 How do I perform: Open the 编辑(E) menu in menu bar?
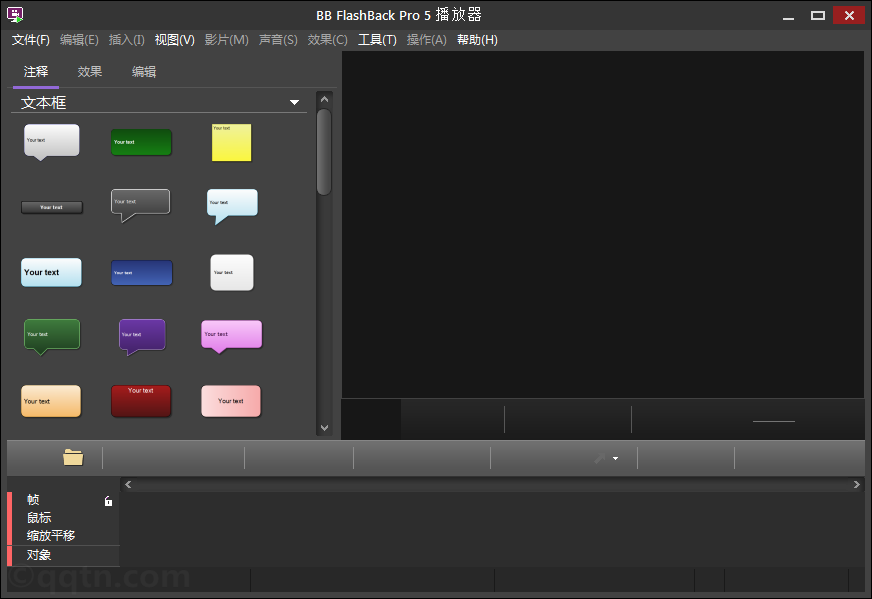pyautogui.click(x=79, y=40)
